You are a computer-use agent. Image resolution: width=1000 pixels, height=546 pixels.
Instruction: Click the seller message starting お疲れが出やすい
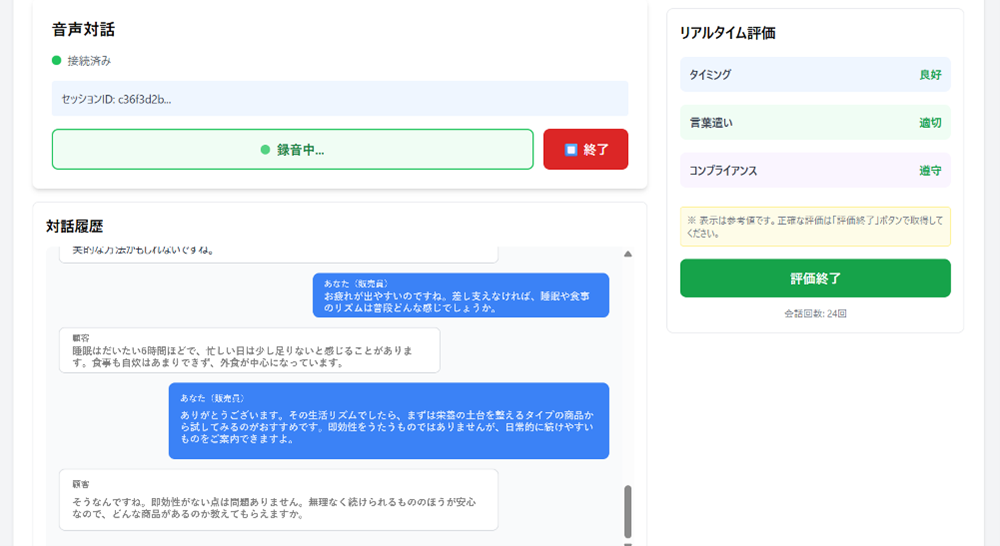460,295
